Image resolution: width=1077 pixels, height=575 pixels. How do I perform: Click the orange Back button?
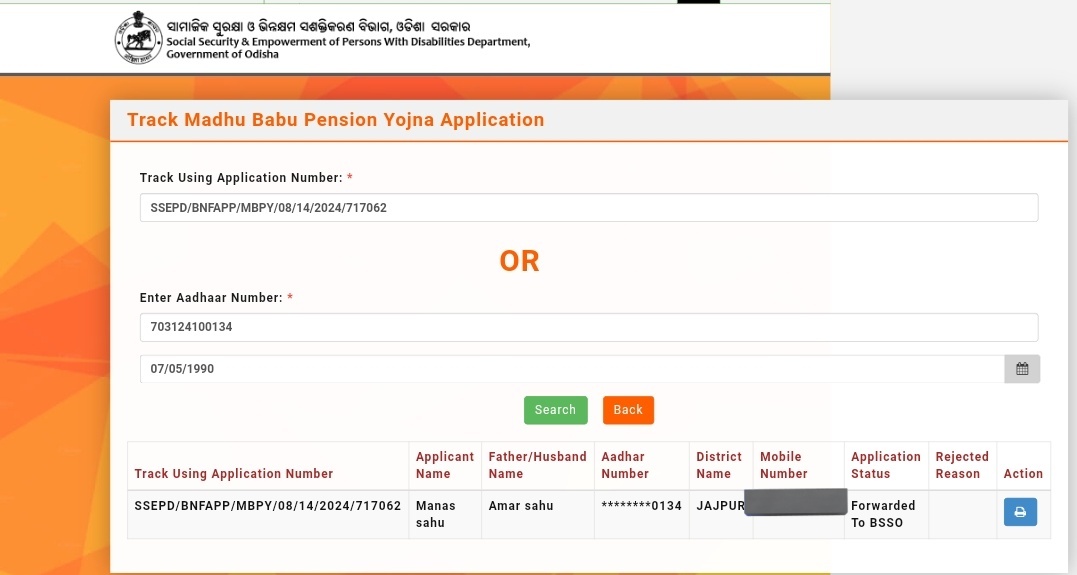[x=628, y=410]
